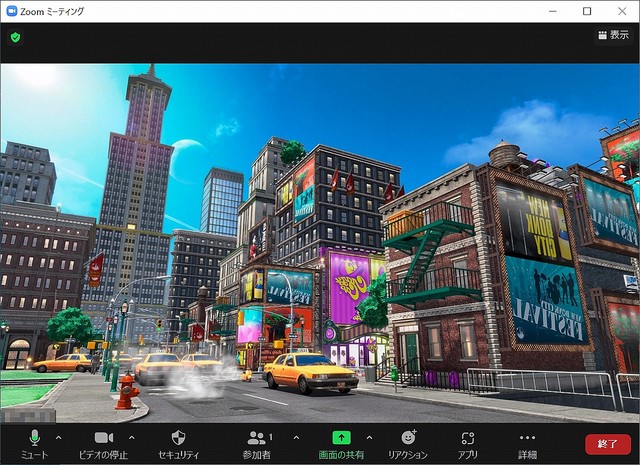Open the 表示 view layout menu
The width and height of the screenshot is (640, 465).
[613, 35]
